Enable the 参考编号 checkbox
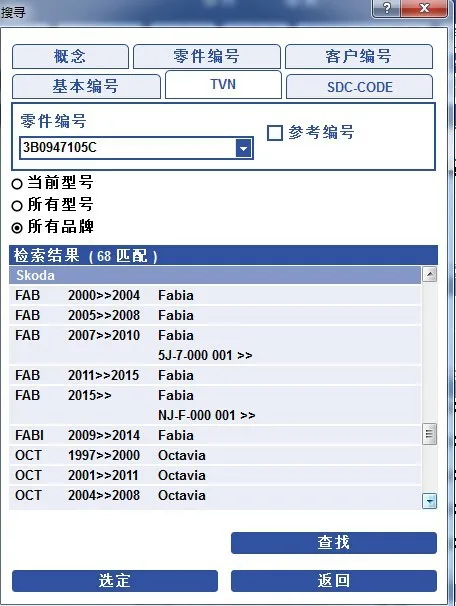This screenshot has height=606, width=456. pos(275,133)
